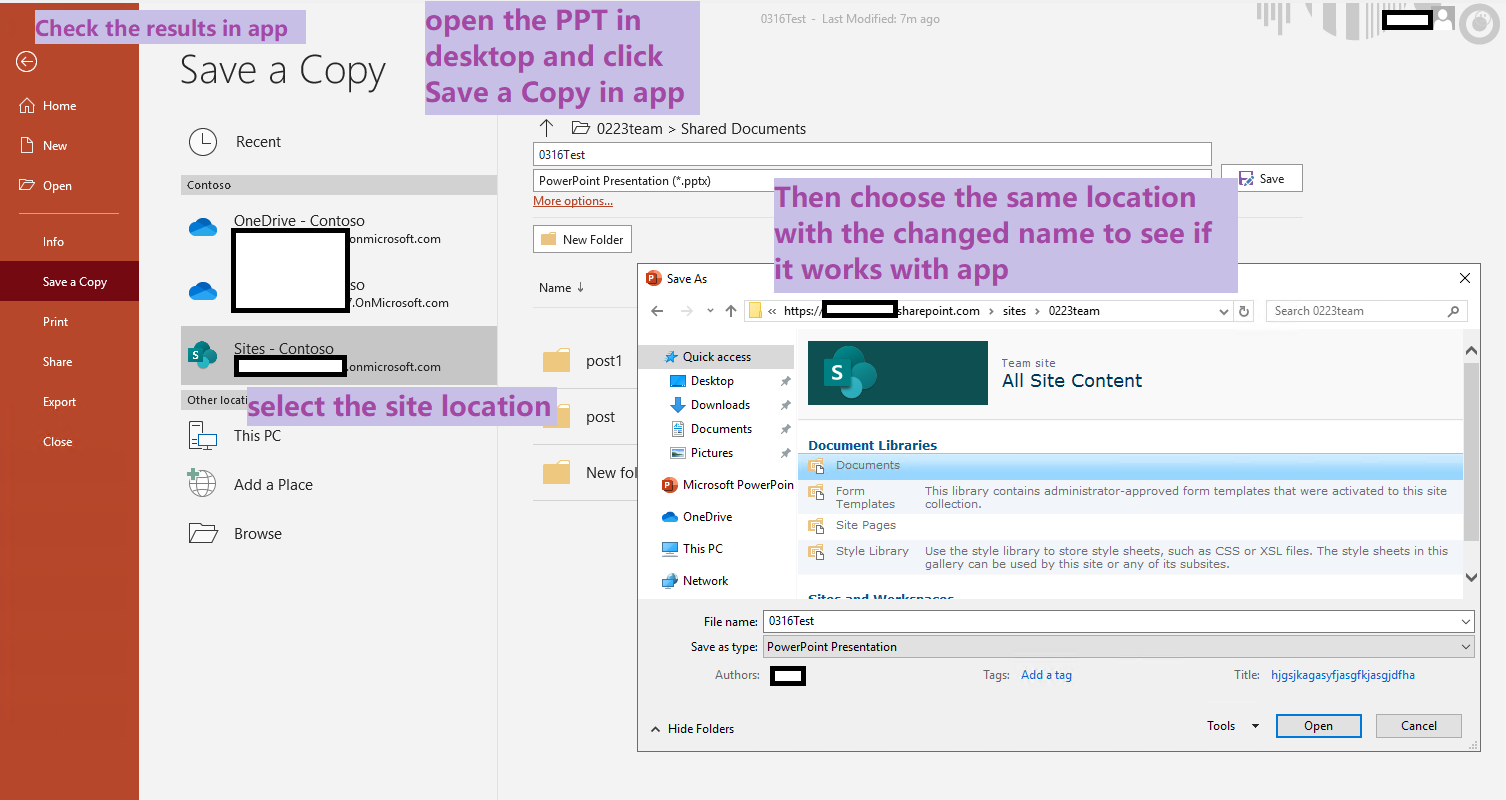Image resolution: width=1506 pixels, height=800 pixels.
Task: Open the Info page
Action: (x=53, y=242)
